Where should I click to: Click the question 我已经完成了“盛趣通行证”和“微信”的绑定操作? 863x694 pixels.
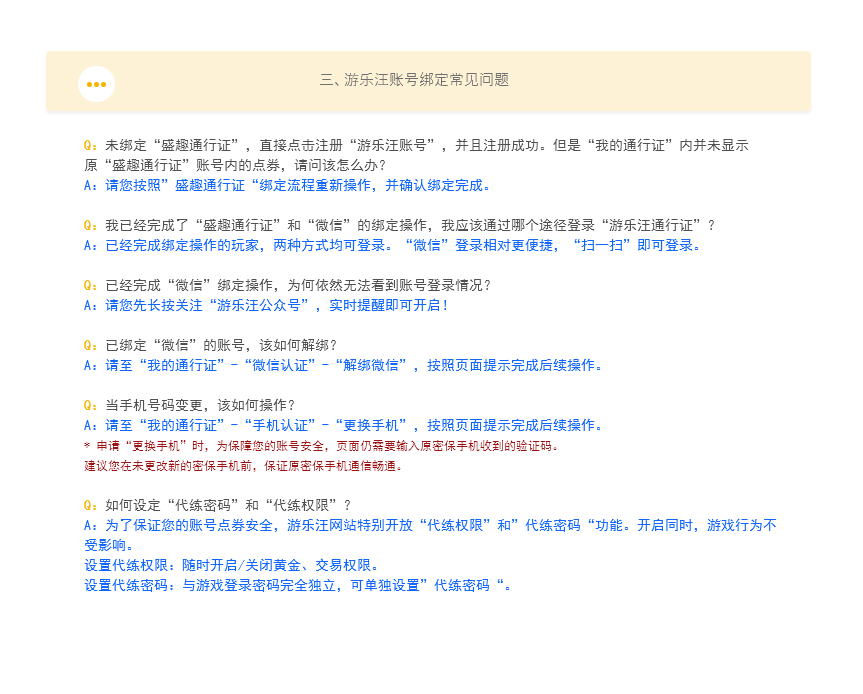[x=399, y=225]
